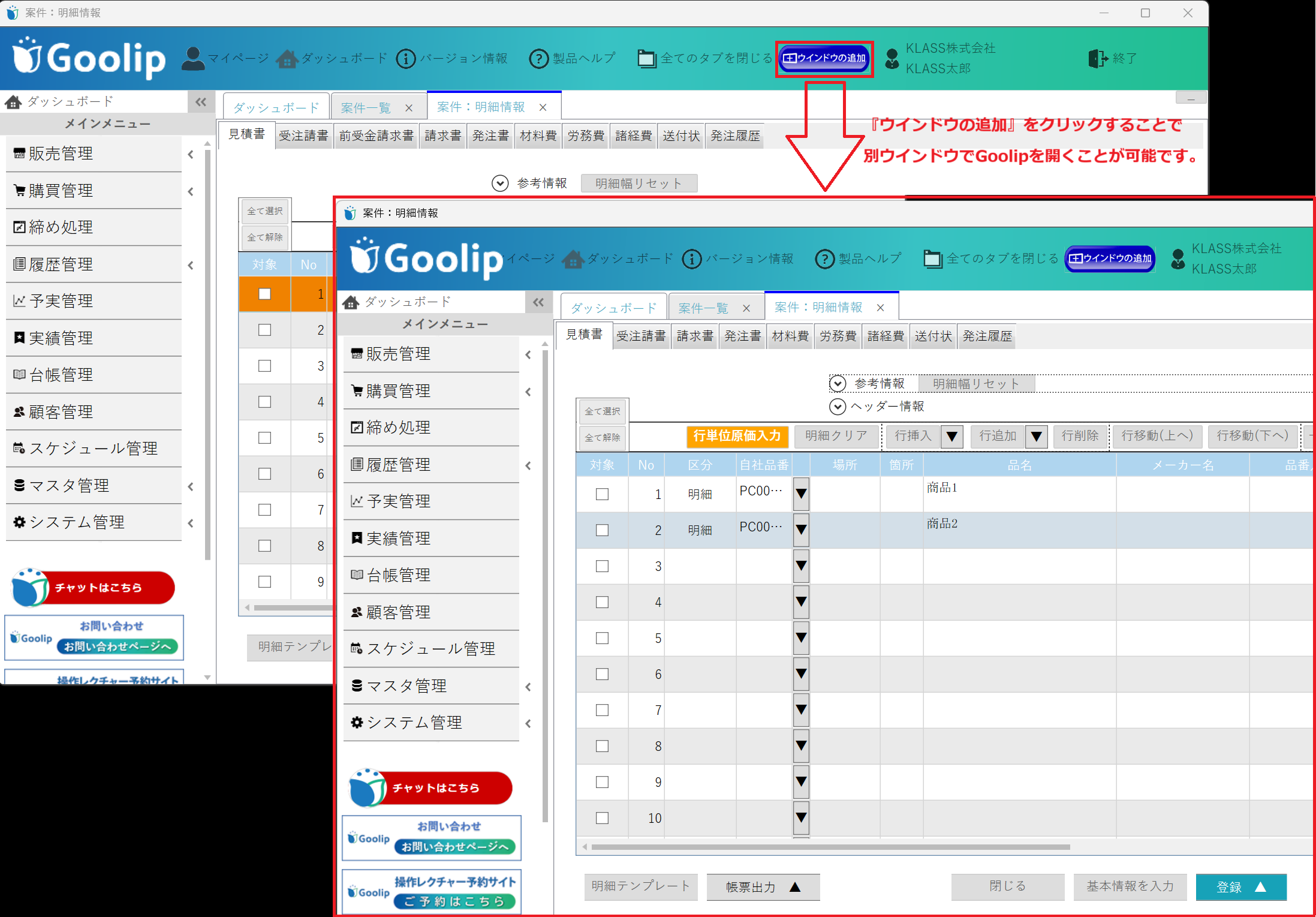Click highlighted ウインドウの追加 button in top header
The width and height of the screenshot is (1316, 917).
pos(824,59)
